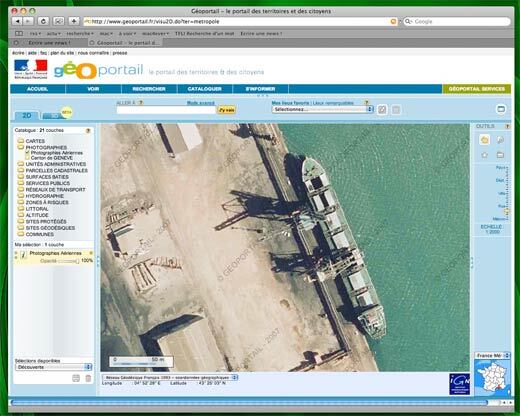The image size is (520, 416).
Task: Open the Safari bookmarks book icon
Action: tap(19, 33)
